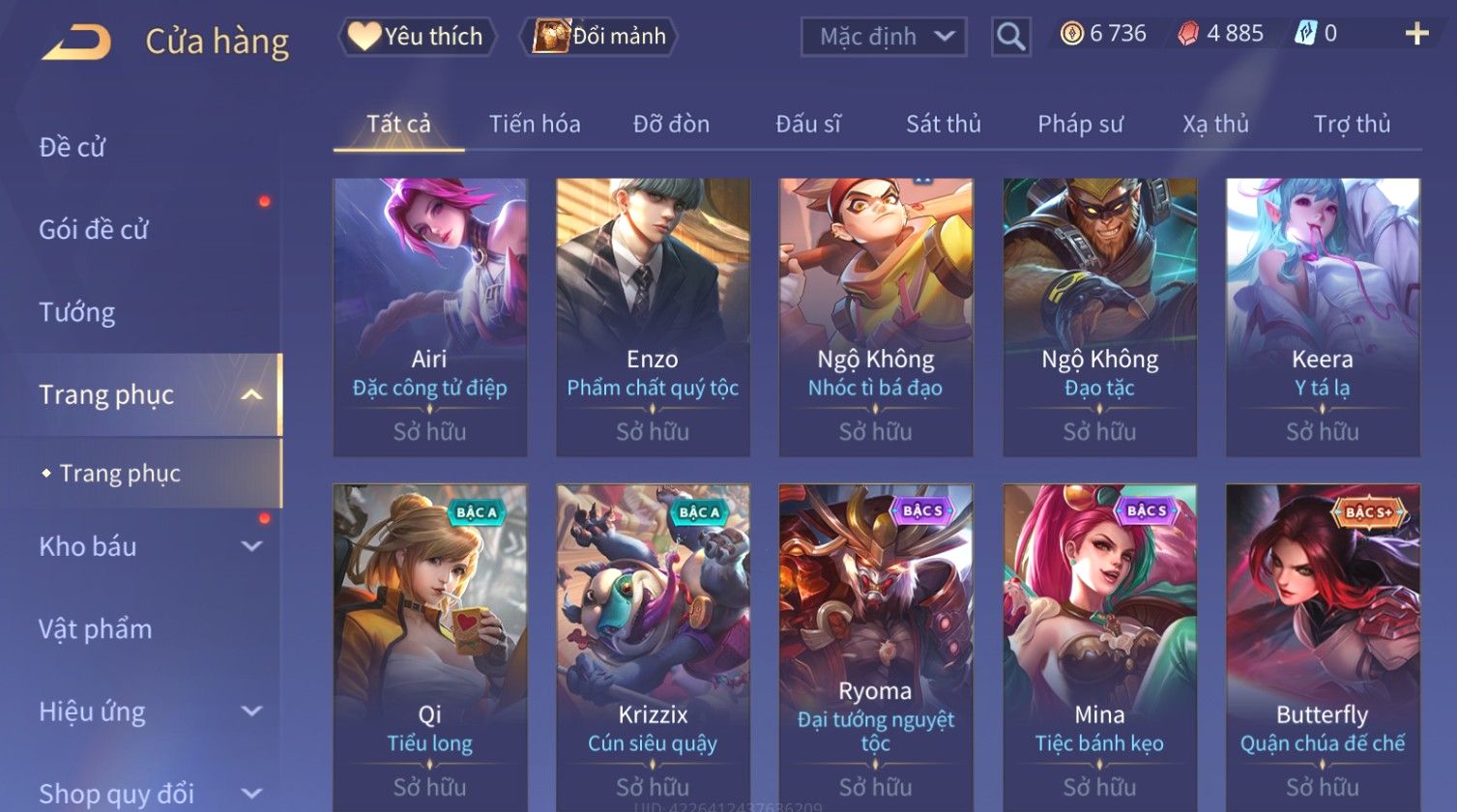This screenshot has width=1457, height=812.
Task: Open Yêu thích heart favorites
Action: pyautogui.click(x=417, y=37)
